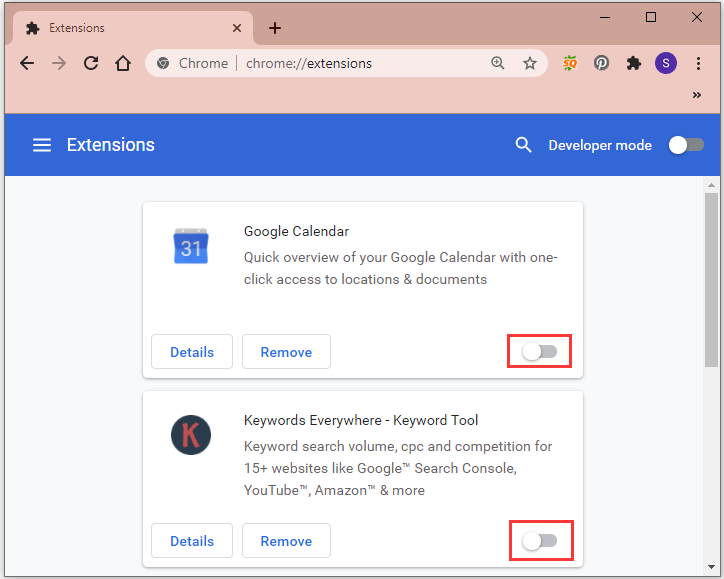Viewport: 724px width, 579px height.
Task: Select the Extensions browser tab
Action: point(133,28)
